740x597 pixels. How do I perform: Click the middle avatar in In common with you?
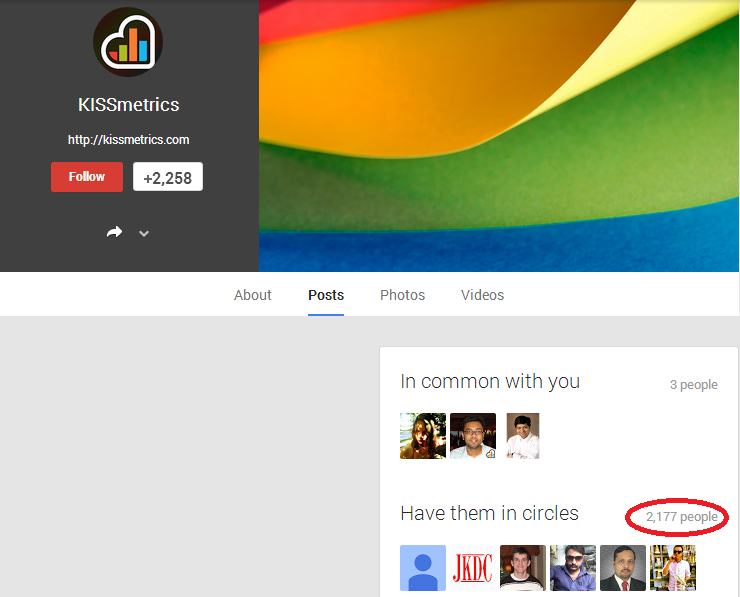click(x=473, y=436)
